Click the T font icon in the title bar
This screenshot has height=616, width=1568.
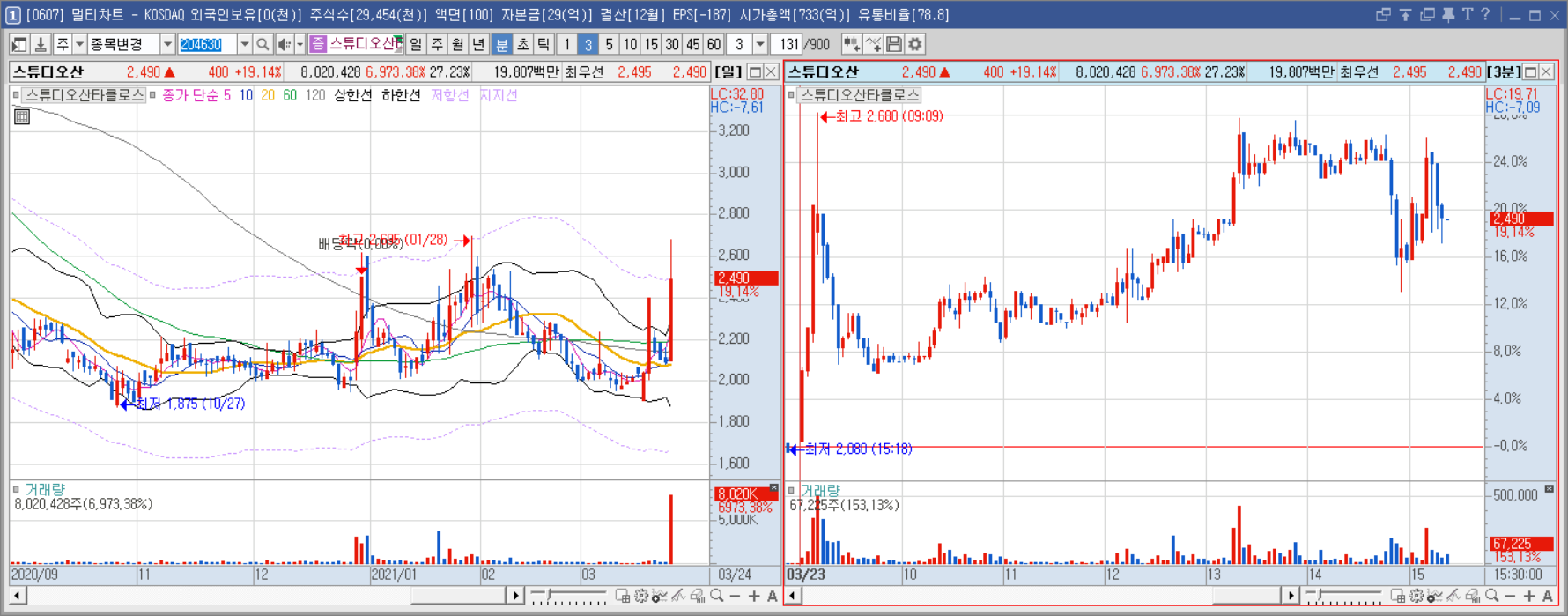tap(1467, 15)
